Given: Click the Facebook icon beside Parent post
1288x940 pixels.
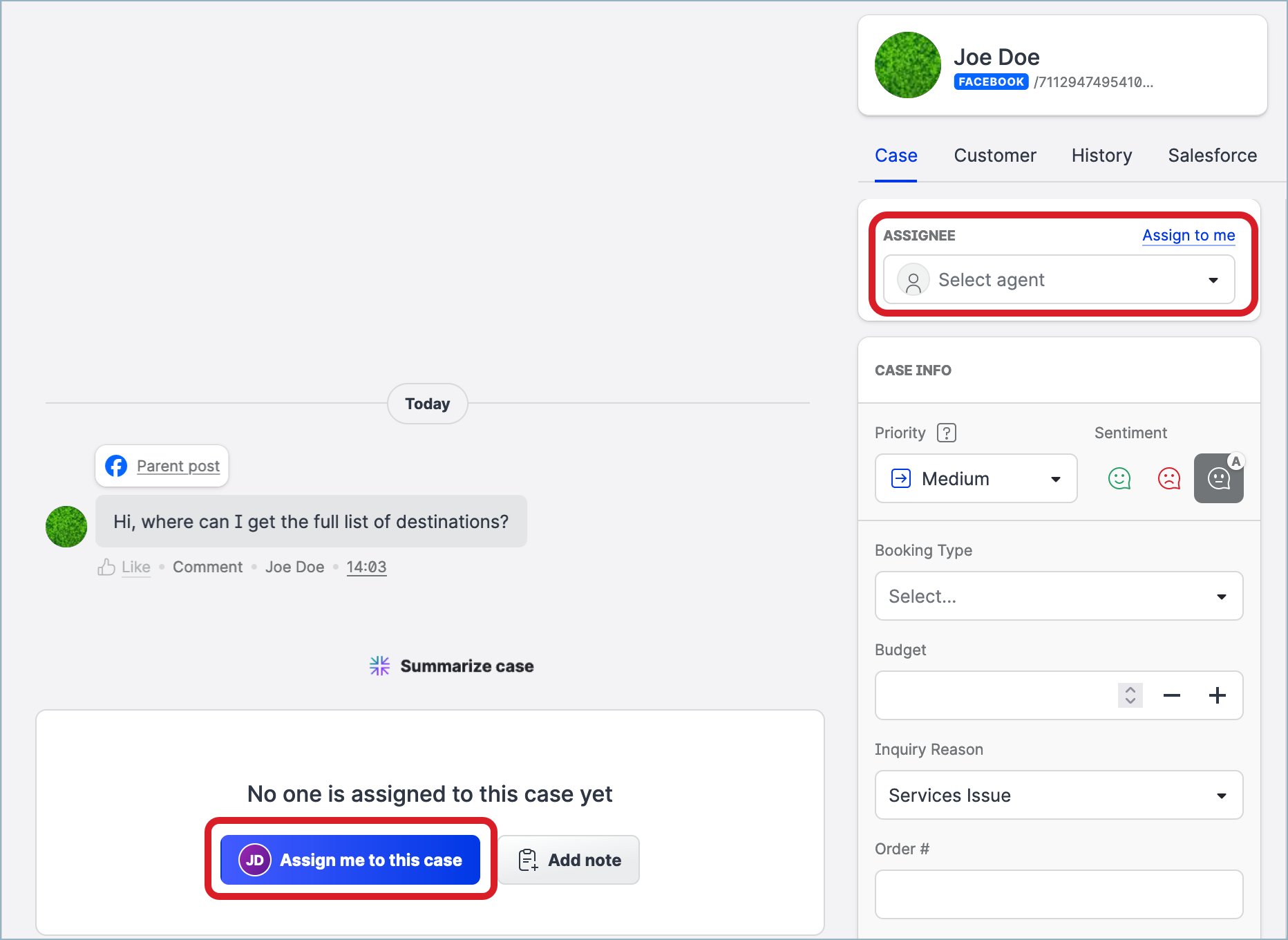Looking at the screenshot, I should 116,466.
